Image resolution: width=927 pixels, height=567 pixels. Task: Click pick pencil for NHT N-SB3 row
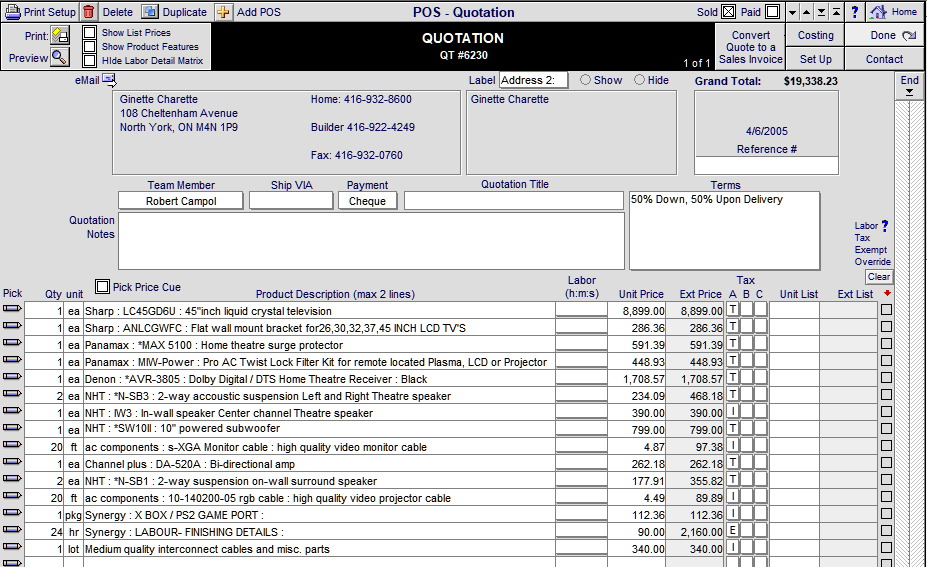point(12,393)
